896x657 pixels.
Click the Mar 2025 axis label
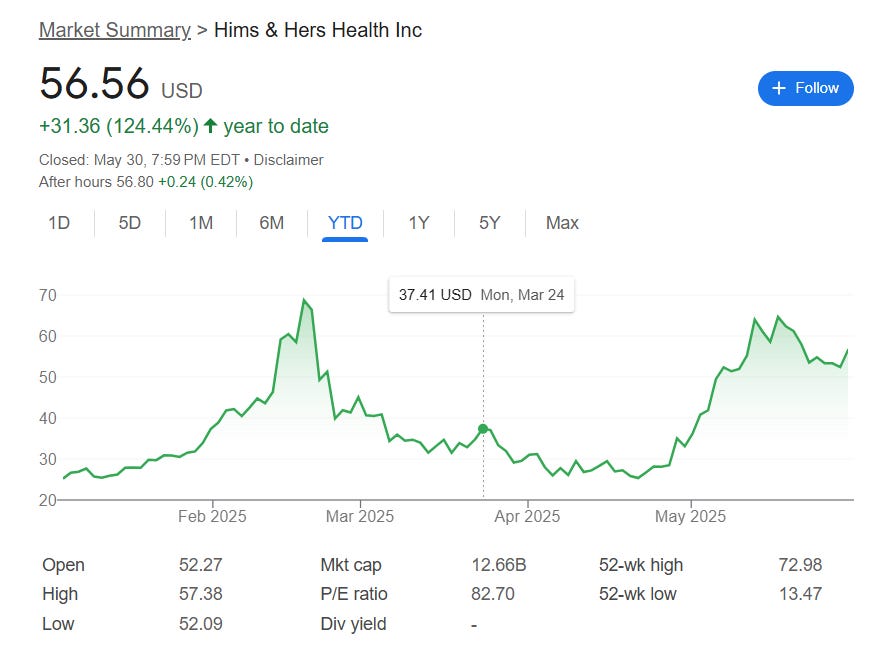360,516
